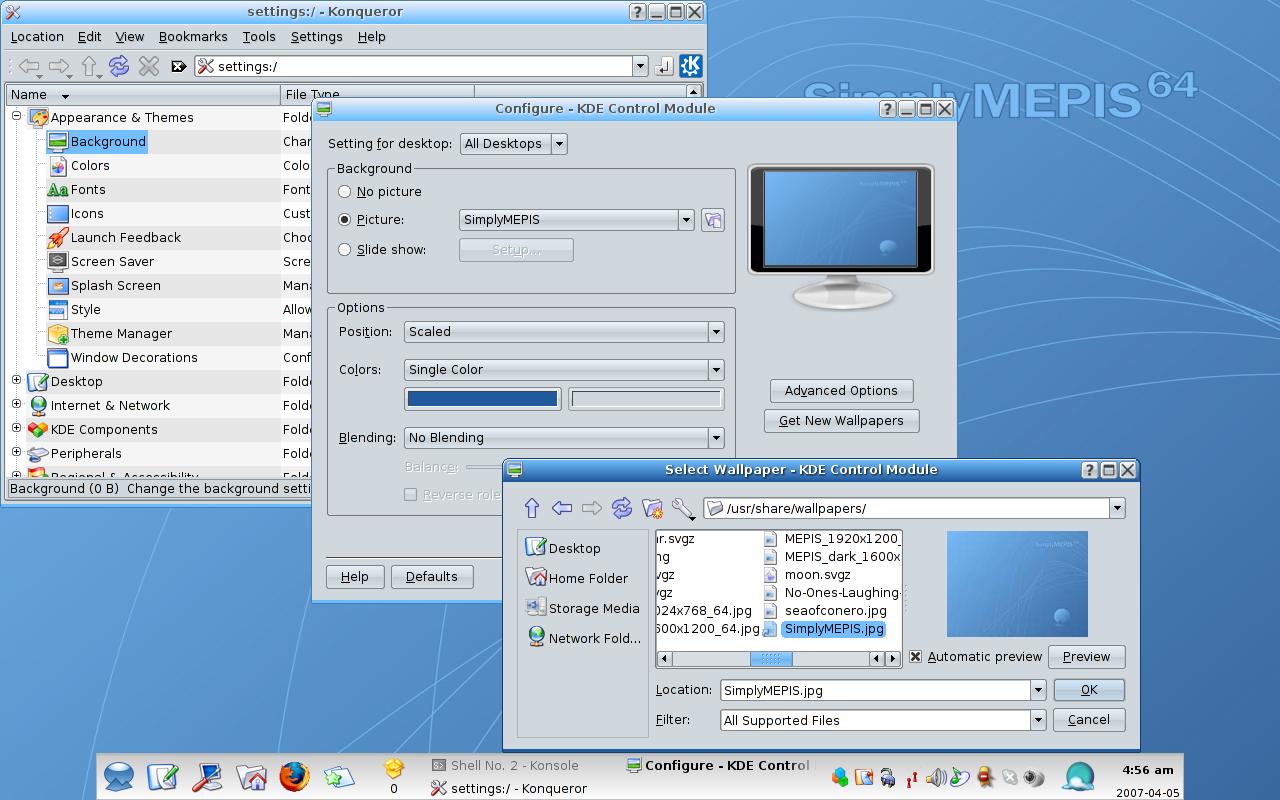This screenshot has height=800, width=1280.
Task: Open Setting for desktop dropdown
Action: pyautogui.click(x=514, y=144)
